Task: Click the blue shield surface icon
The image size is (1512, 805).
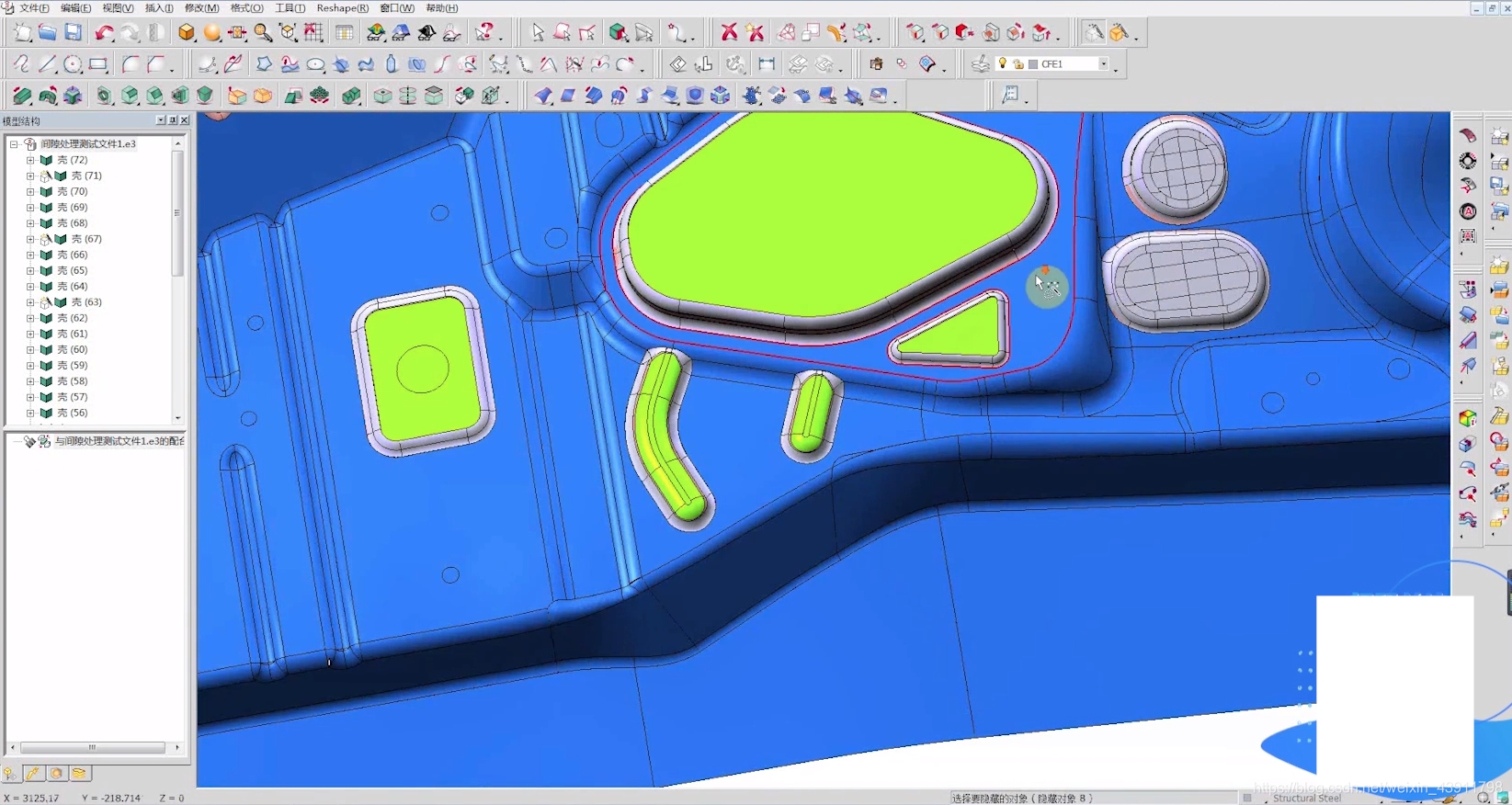Action: (x=694, y=96)
